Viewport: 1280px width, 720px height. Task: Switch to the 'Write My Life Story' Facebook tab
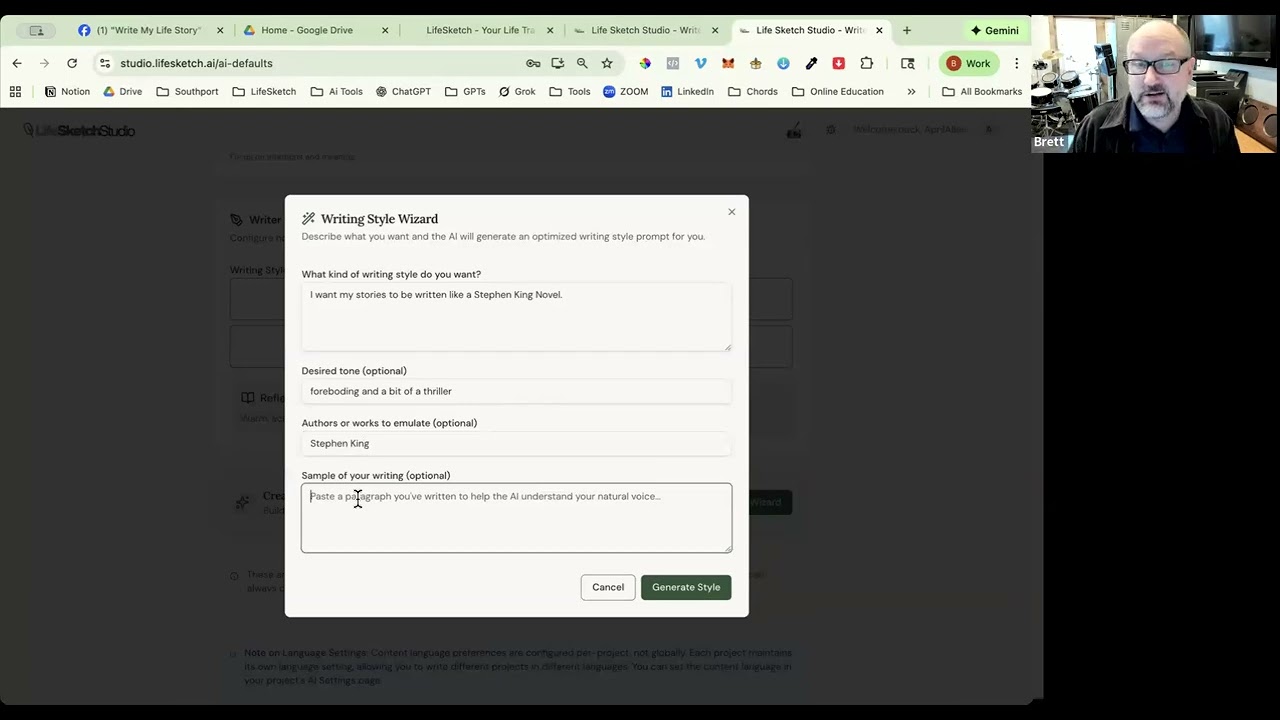(150, 30)
